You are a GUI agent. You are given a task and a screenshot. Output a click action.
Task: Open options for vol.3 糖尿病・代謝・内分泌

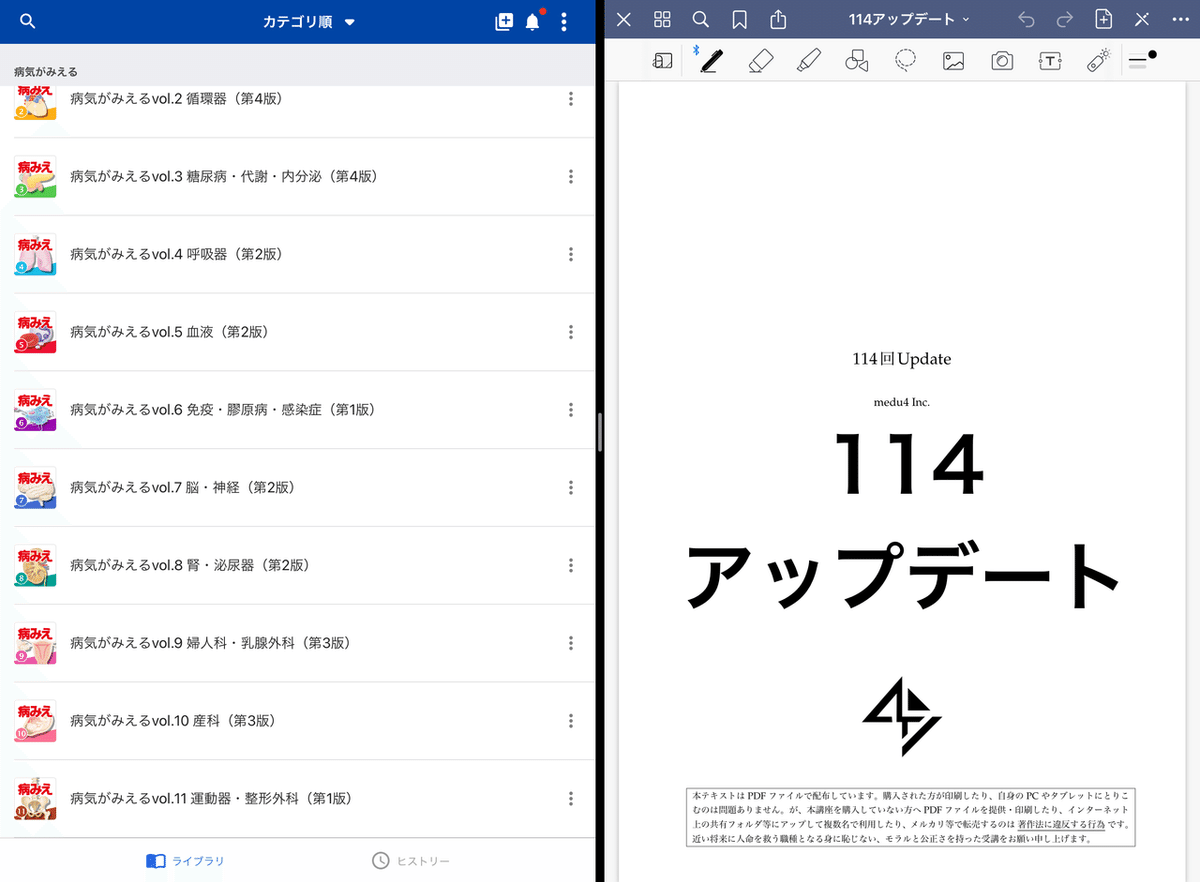click(x=571, y=176)
